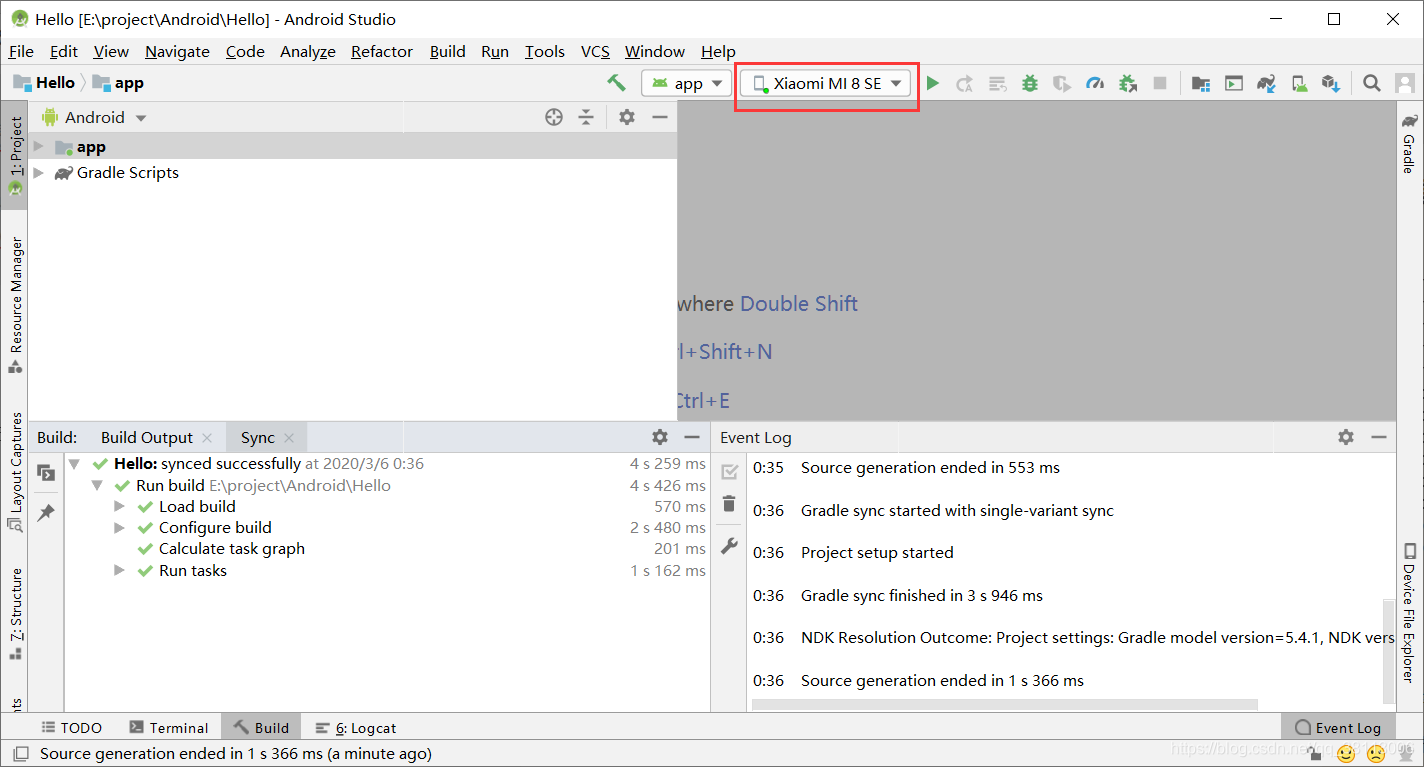Viewport: 1424px width, 767px height.
Task: Expand the app module tree node
Action: [39, 147]
